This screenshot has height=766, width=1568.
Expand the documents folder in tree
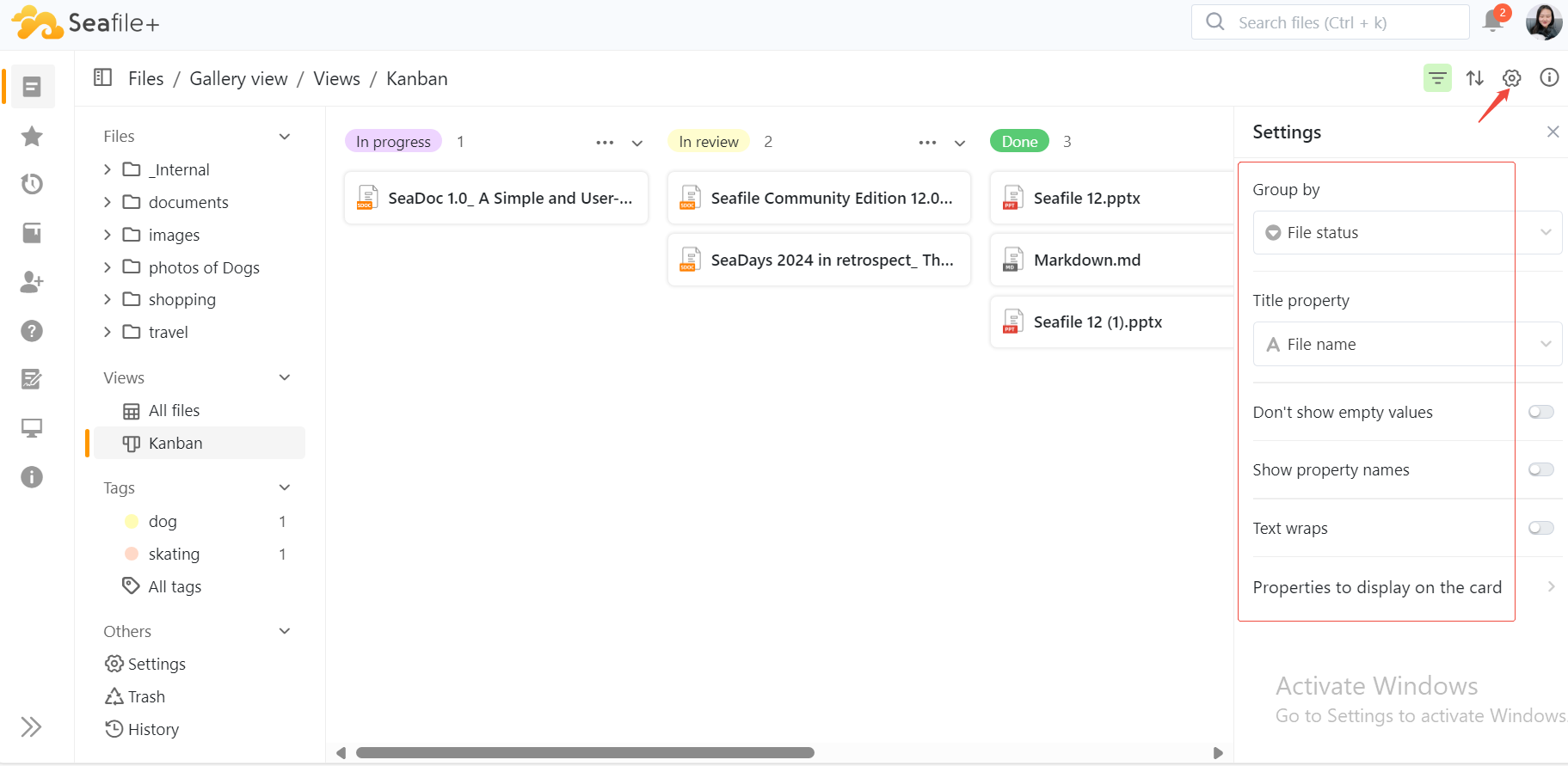point(108,202)
